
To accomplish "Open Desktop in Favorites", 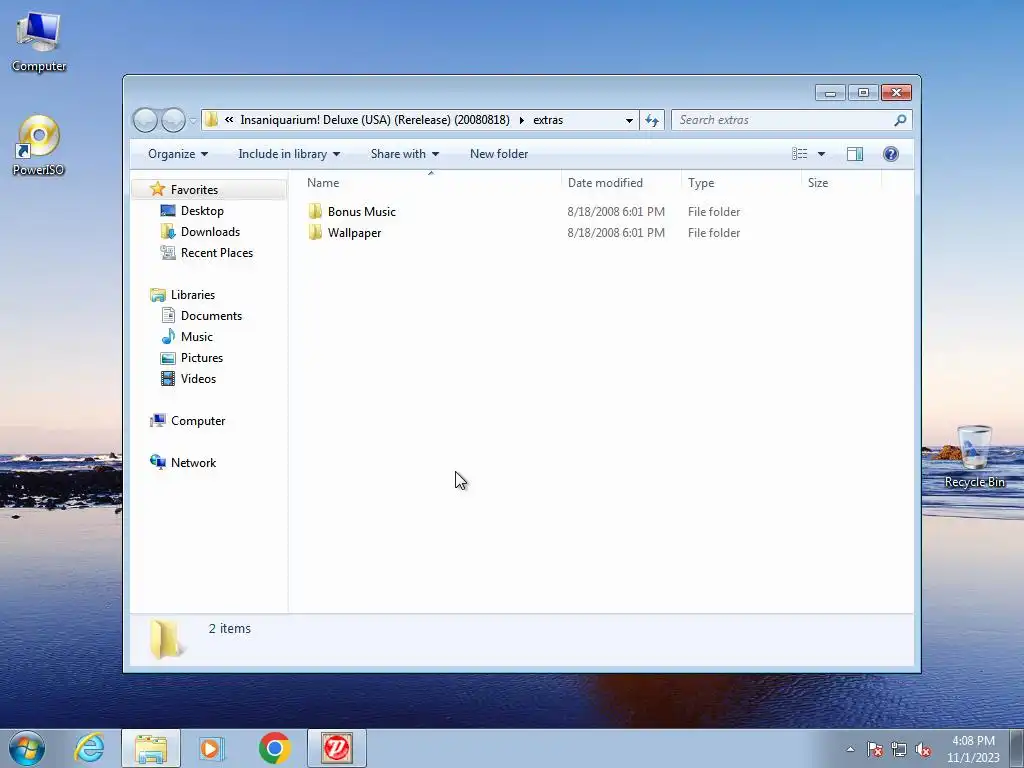I will coord(202,211).
